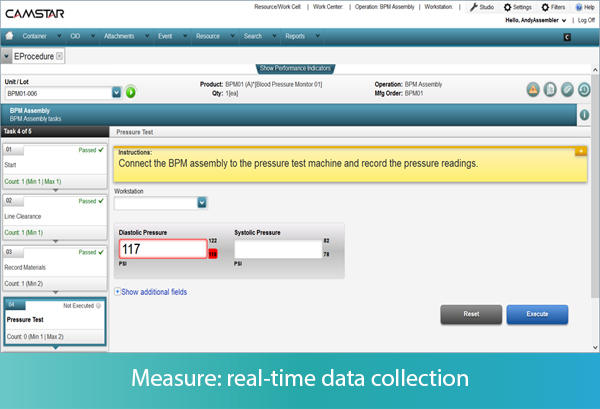
Task: Select task 02 Line Clearance
Action: point(55,217)
